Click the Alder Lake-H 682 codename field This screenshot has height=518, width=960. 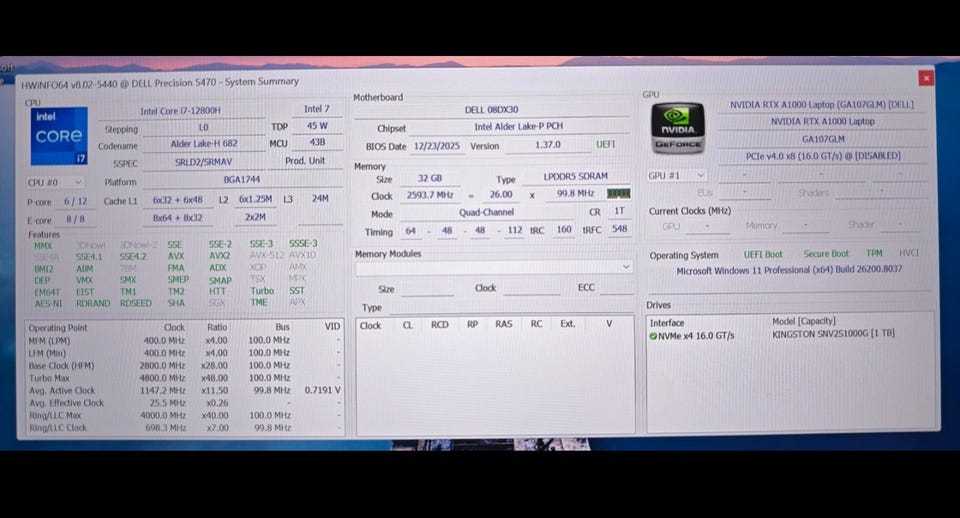coord(203,143)
